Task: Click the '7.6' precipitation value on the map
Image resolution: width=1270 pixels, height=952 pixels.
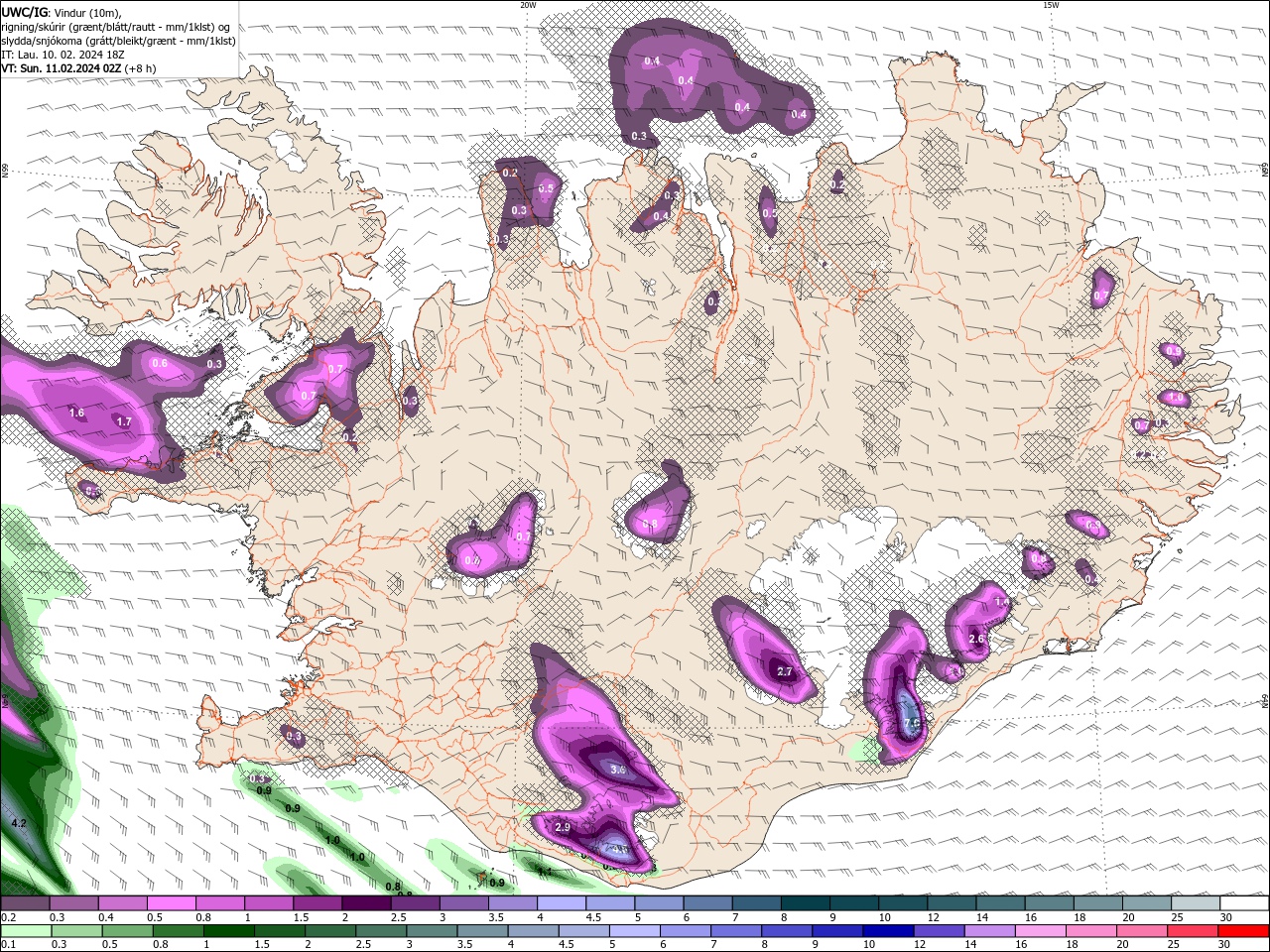Action: (x=912, y=723)
